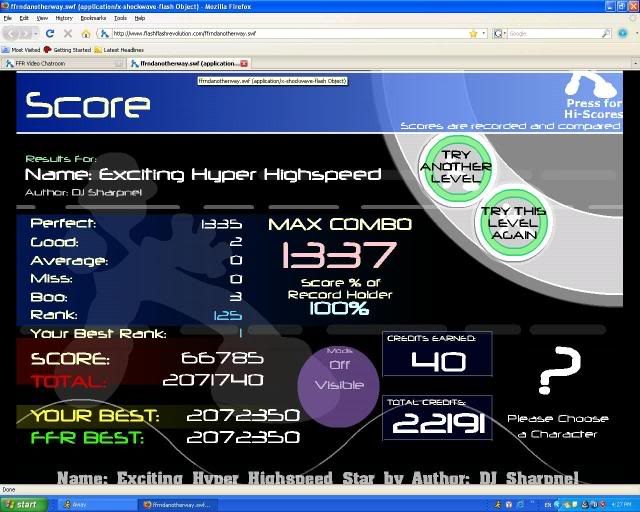The height and width of the screenshot is (512, 640).
Task: Reload the page with the refresh icon
Action: [x=50, y=33]
